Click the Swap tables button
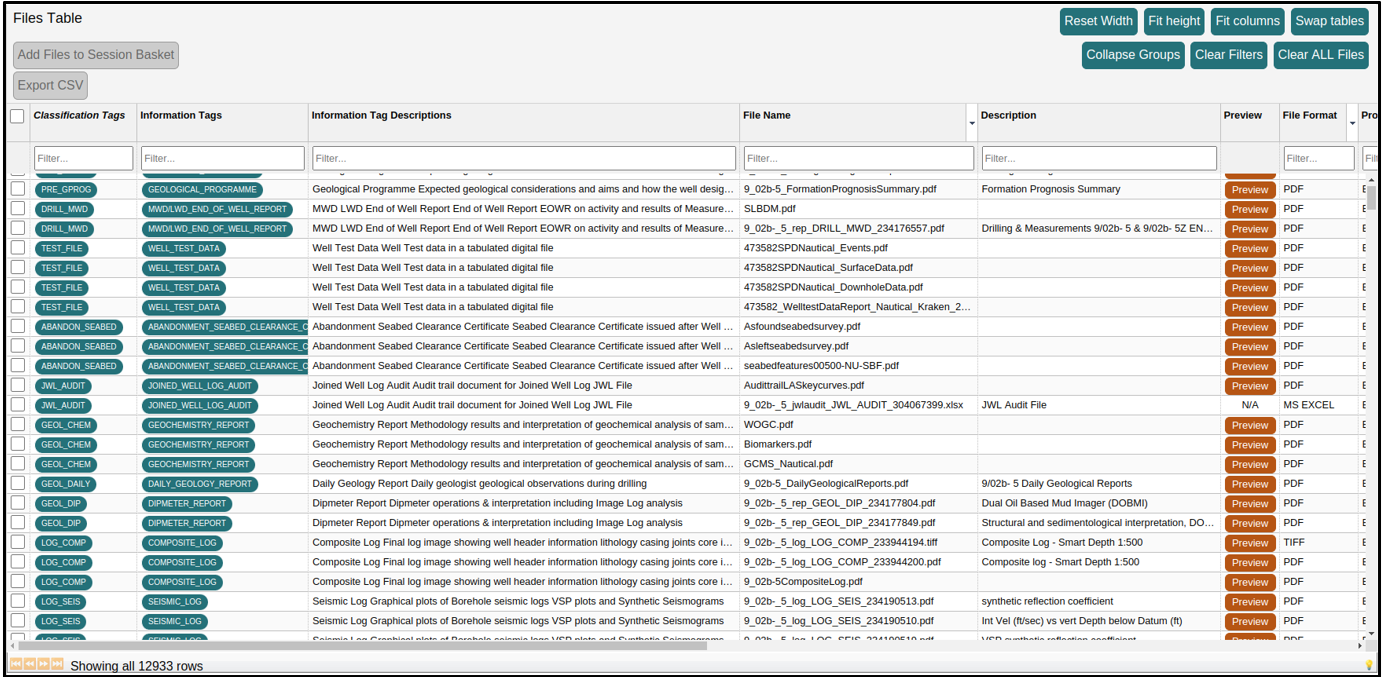1382x677 pixels. 1329,21
